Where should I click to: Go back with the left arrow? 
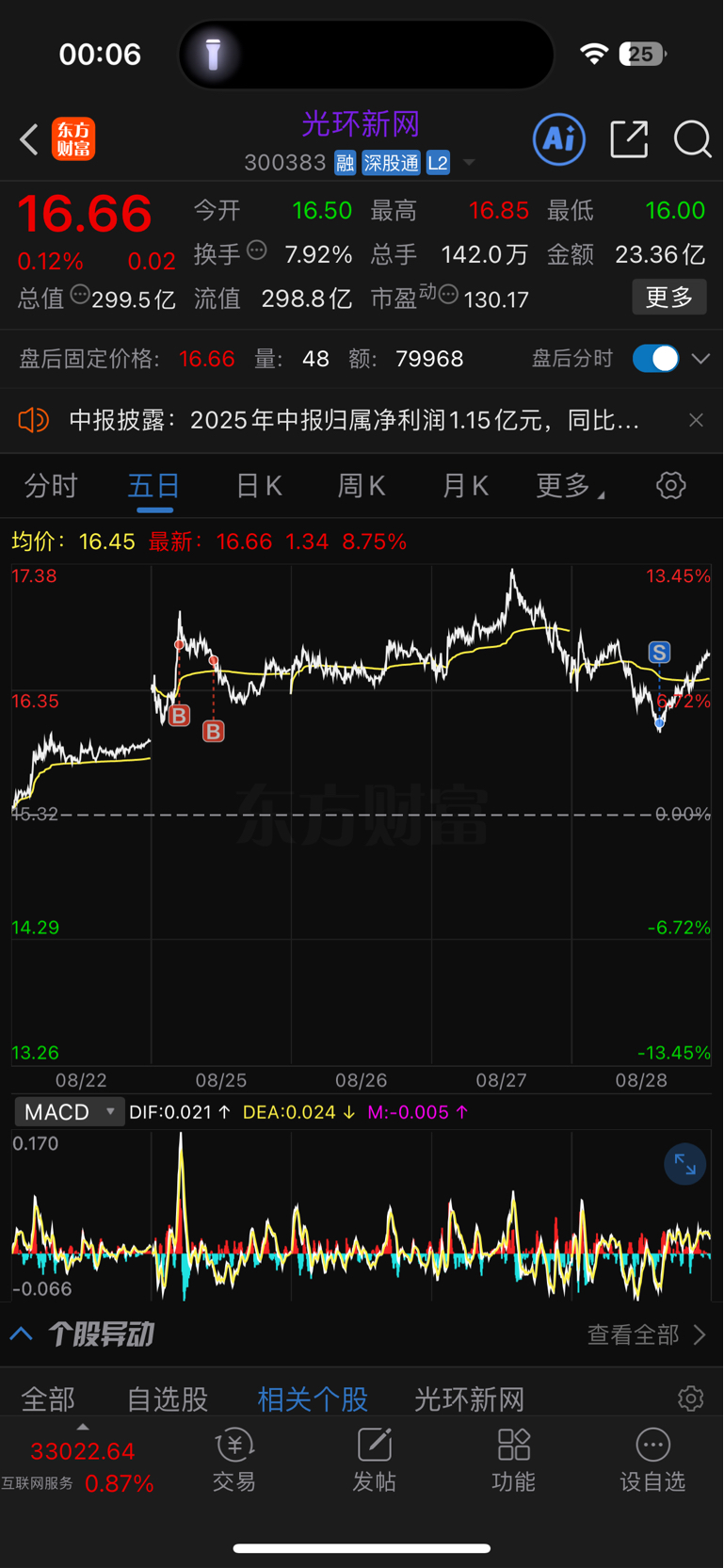[29, 139]
